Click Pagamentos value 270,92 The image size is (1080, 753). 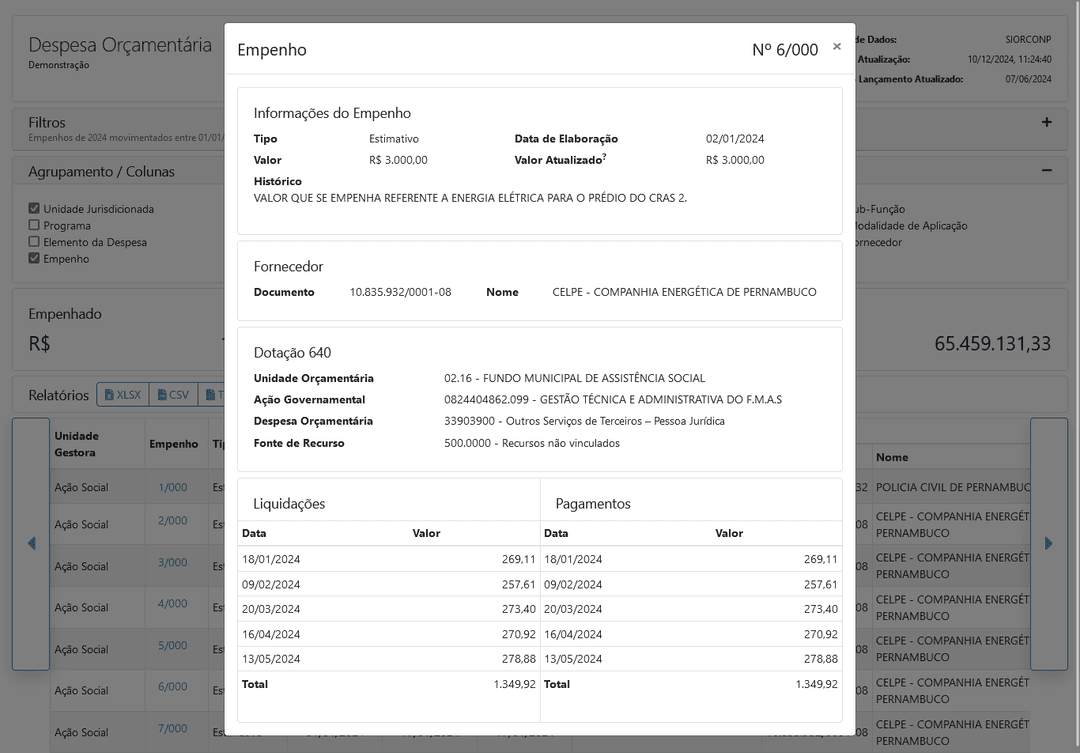point(821,634)
